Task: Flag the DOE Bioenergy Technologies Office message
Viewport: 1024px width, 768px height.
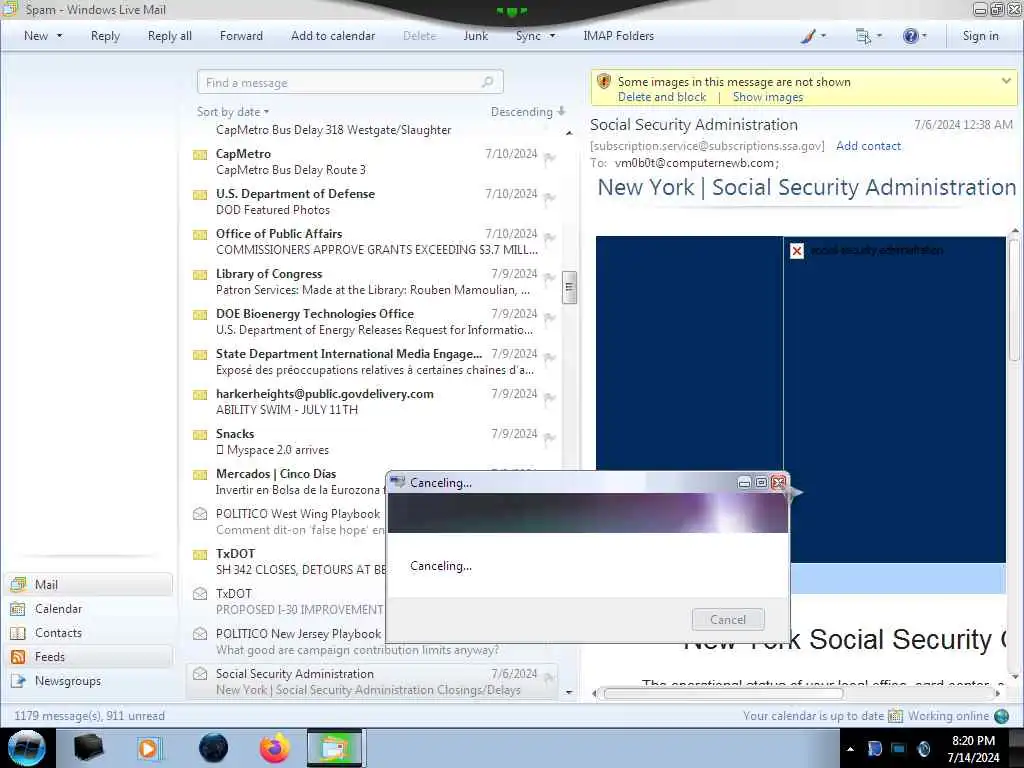Action: click(x=550, y=317)
